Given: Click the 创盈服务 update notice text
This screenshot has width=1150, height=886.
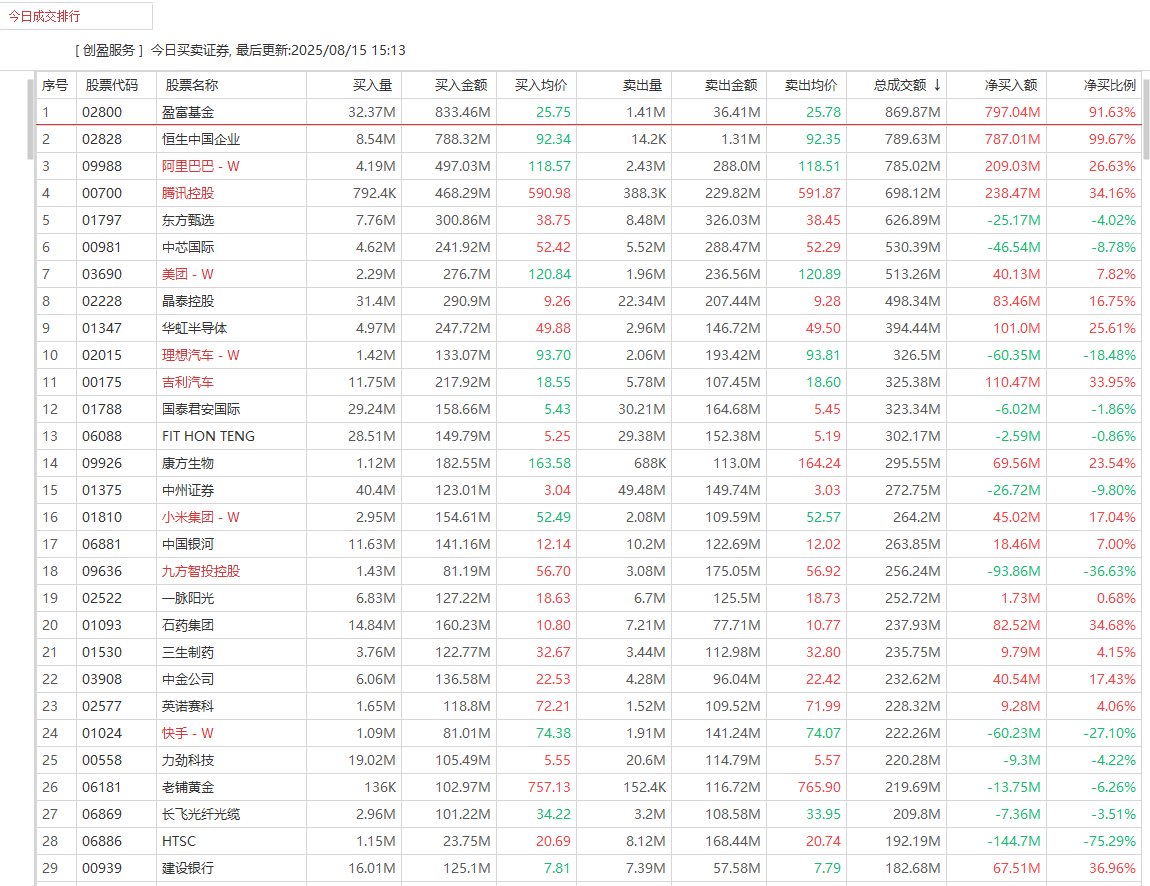Looking at the screenshot, I should tap(241, 51).
